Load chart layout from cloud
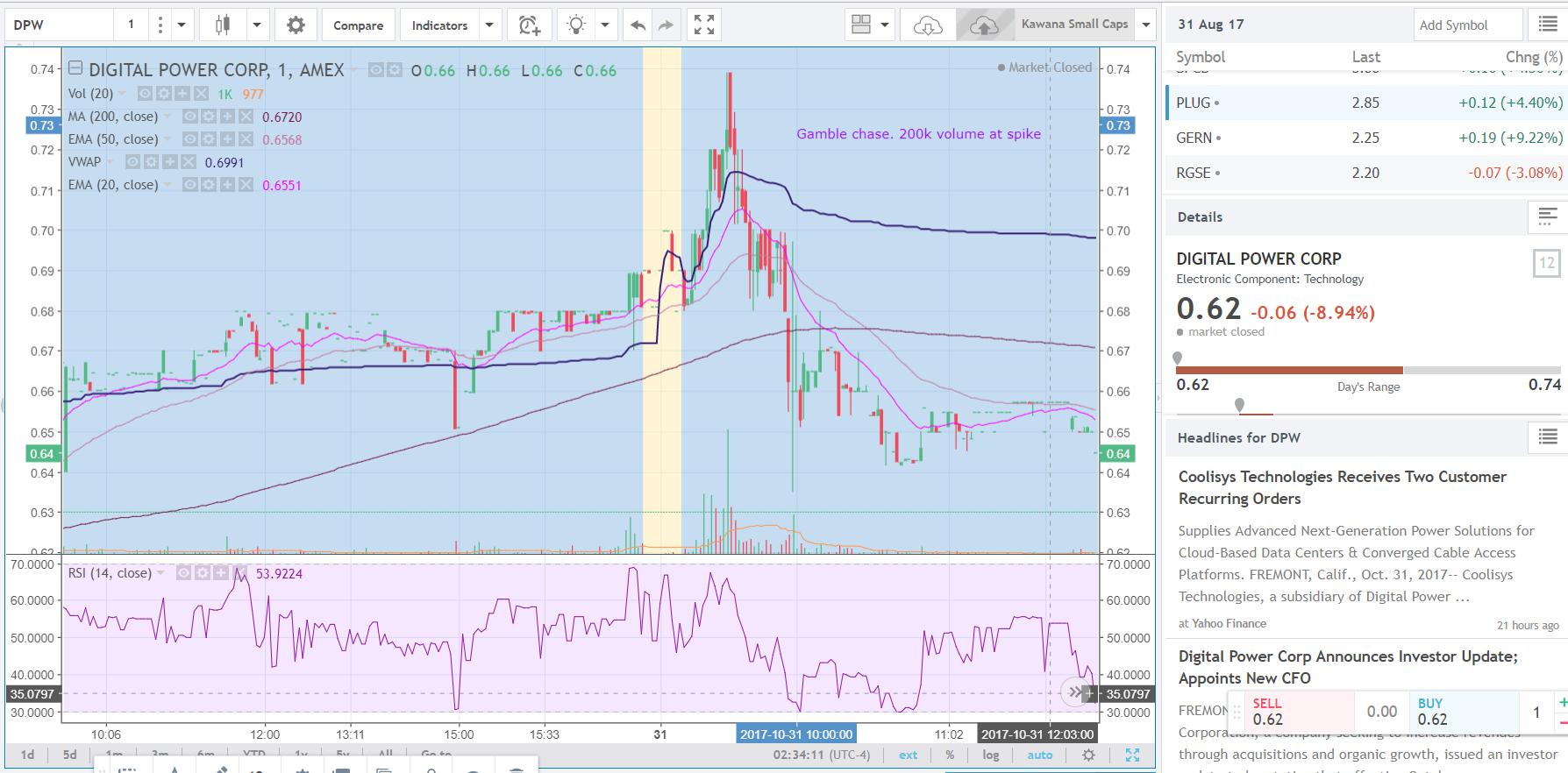The width and height of the screenshot is (1568, 773). 927,25
